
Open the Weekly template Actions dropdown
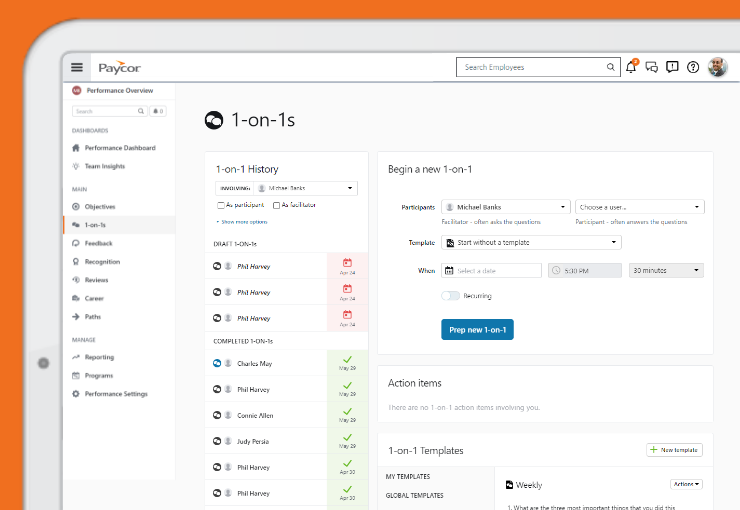(686, 484)
